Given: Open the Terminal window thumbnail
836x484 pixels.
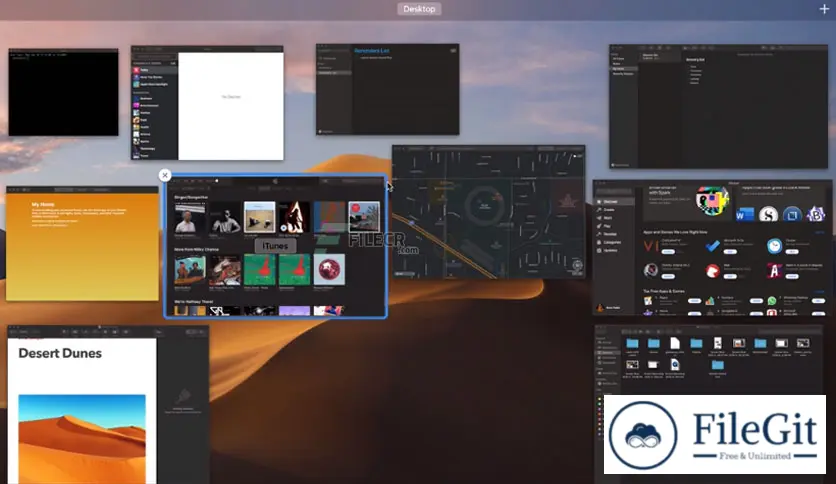Looking at the screenshot, I should tap(63, 92).
